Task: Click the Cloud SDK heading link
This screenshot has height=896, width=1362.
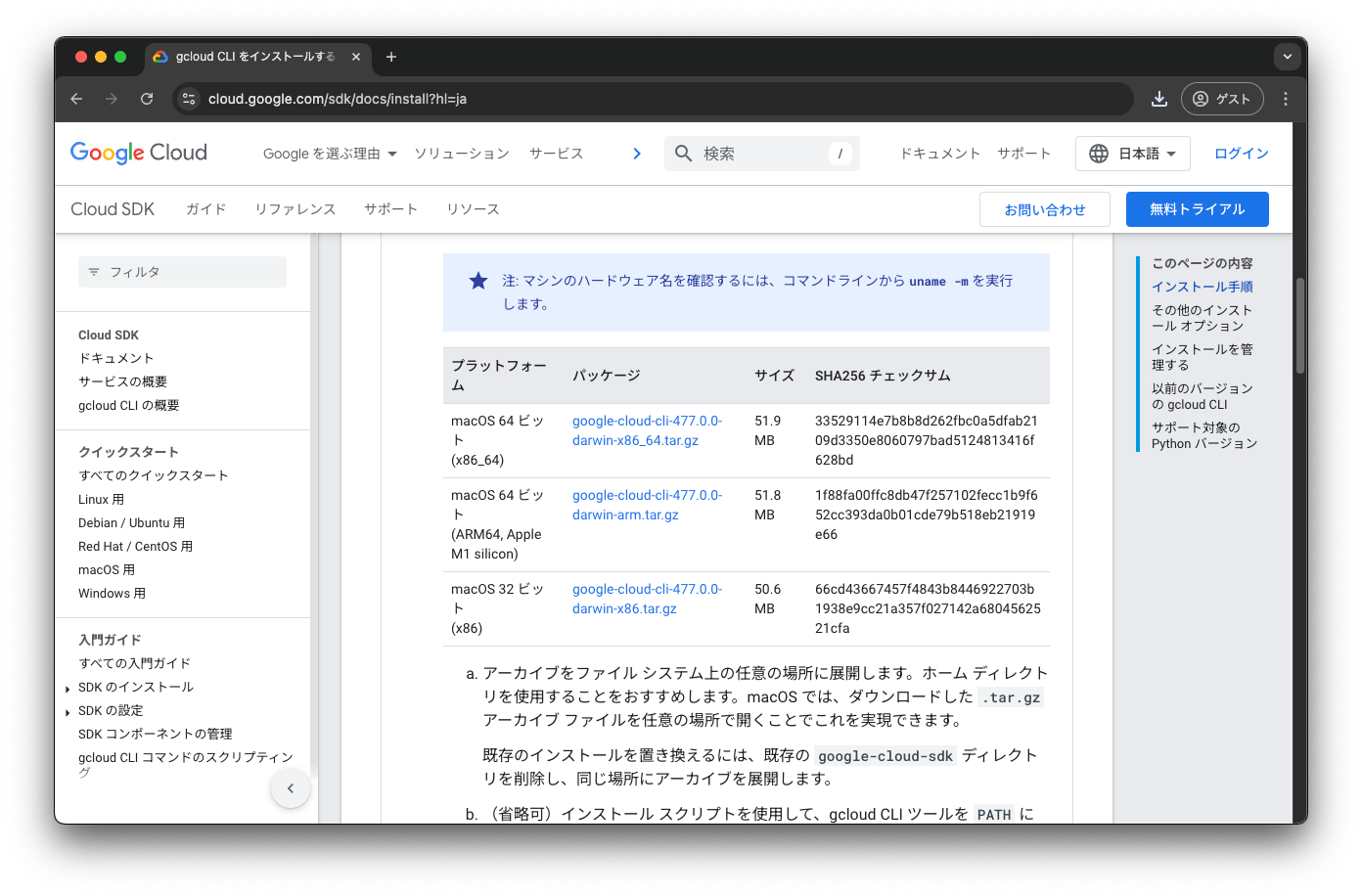Action: [x=113, y=209]
